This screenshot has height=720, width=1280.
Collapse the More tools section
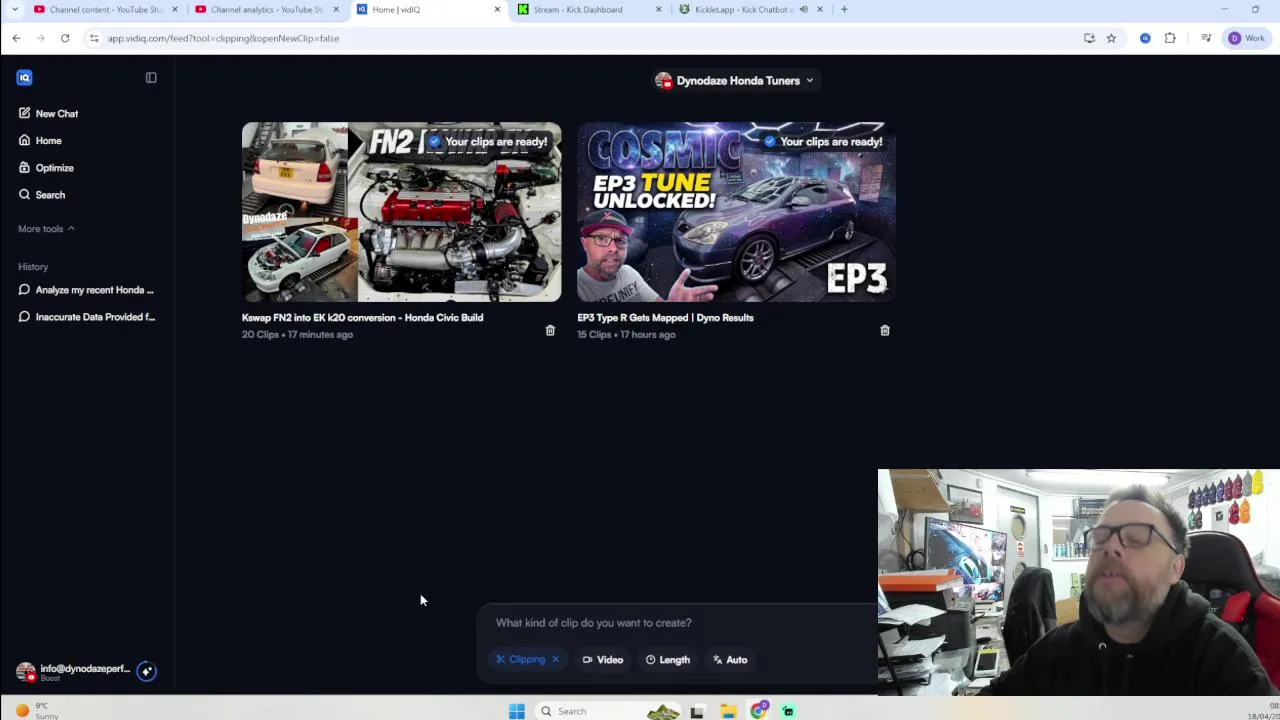46,229
